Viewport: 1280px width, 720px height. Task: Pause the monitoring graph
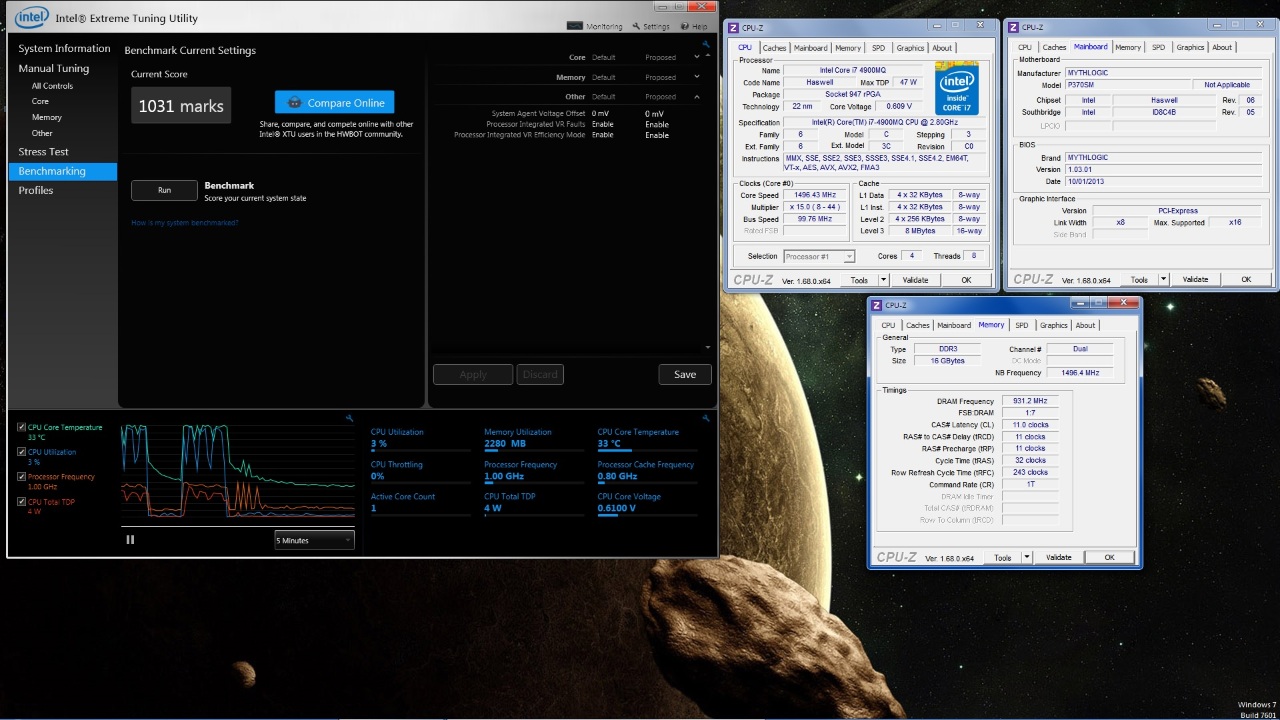pyautogui.click(x=130, y=540)
